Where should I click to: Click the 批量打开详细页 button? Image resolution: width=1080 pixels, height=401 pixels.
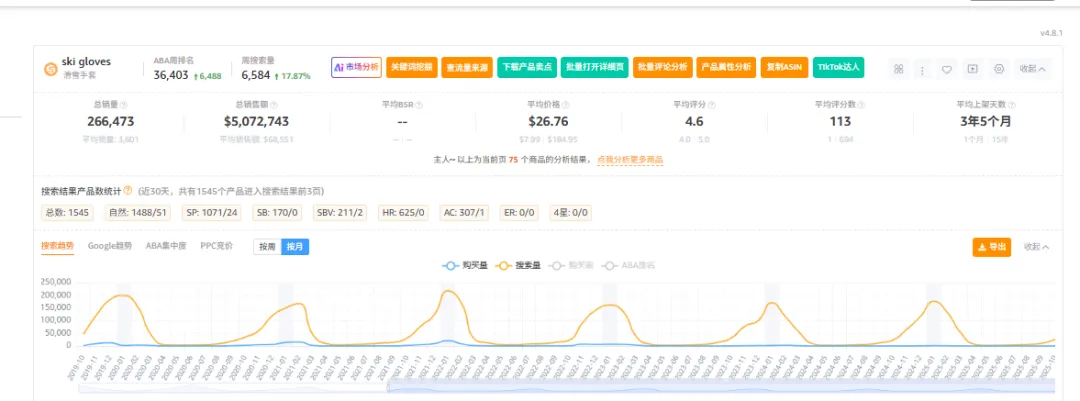click(x=594, y=68)
